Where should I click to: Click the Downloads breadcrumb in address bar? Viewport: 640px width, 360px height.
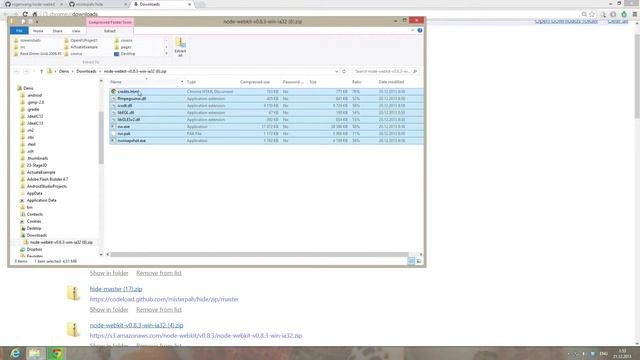(x=86, y=71)
